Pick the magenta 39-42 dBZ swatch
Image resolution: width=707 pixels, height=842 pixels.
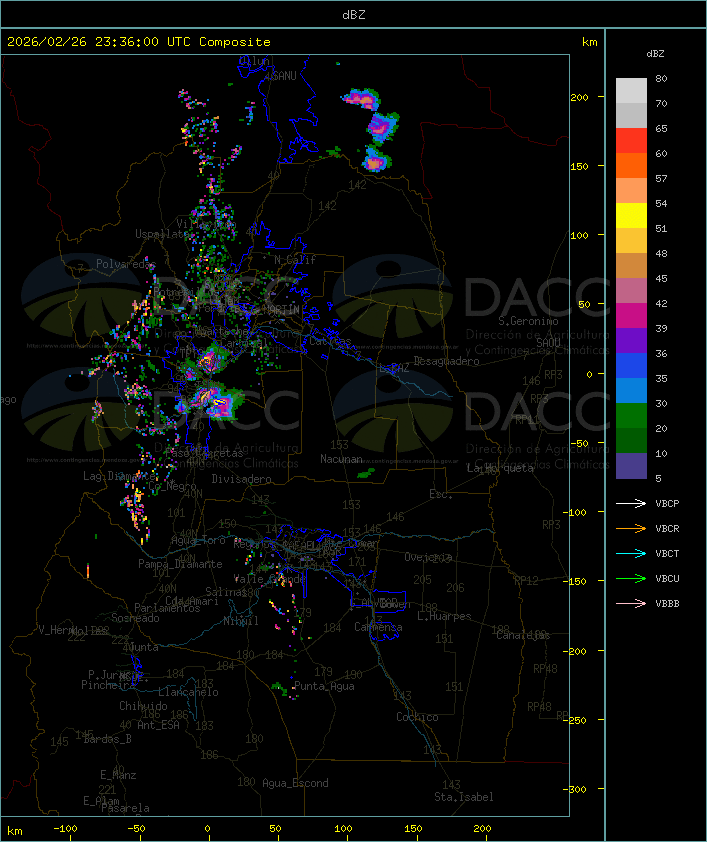(631, 315)
